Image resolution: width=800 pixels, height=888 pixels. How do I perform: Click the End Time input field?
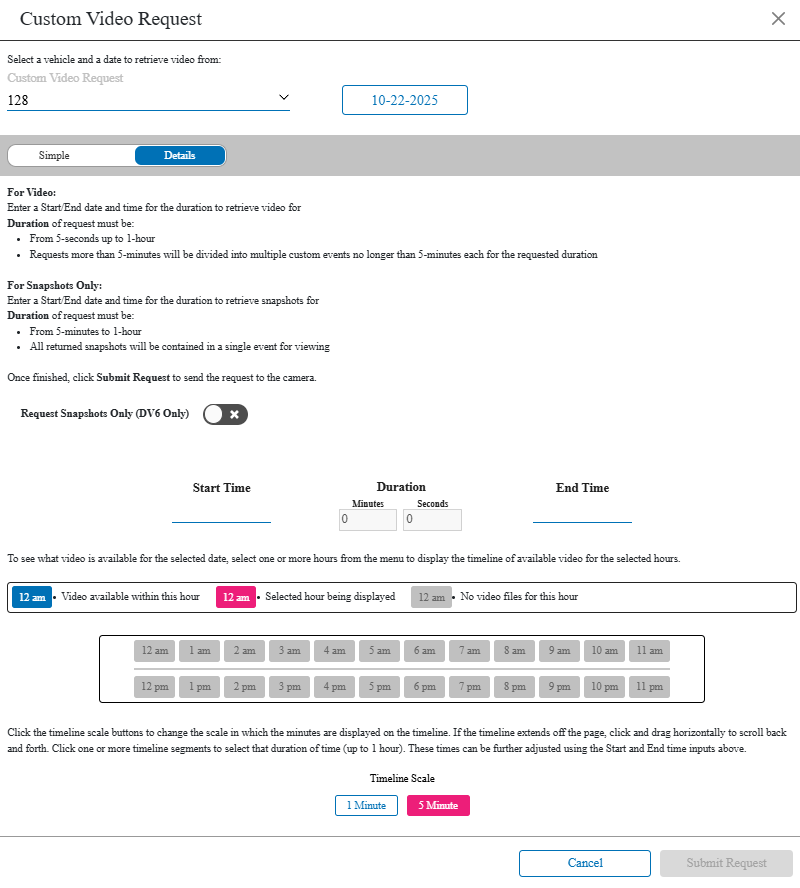coord(582,512)
